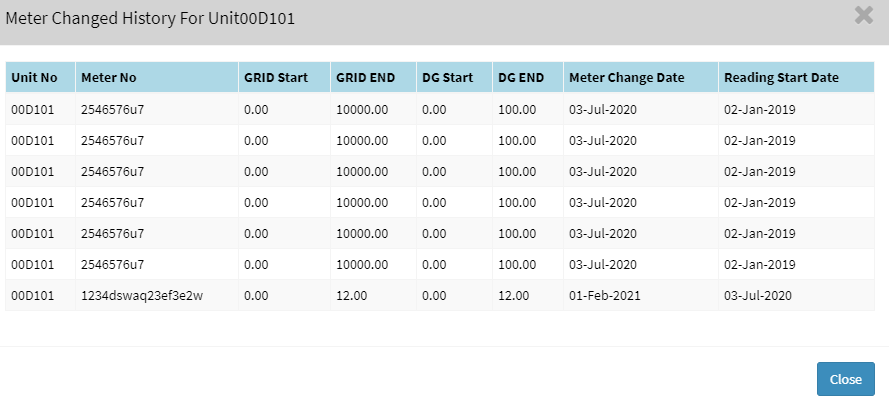Select first row's GRID END value 10000.00
The image size is (889, 407).
(361, 110)
